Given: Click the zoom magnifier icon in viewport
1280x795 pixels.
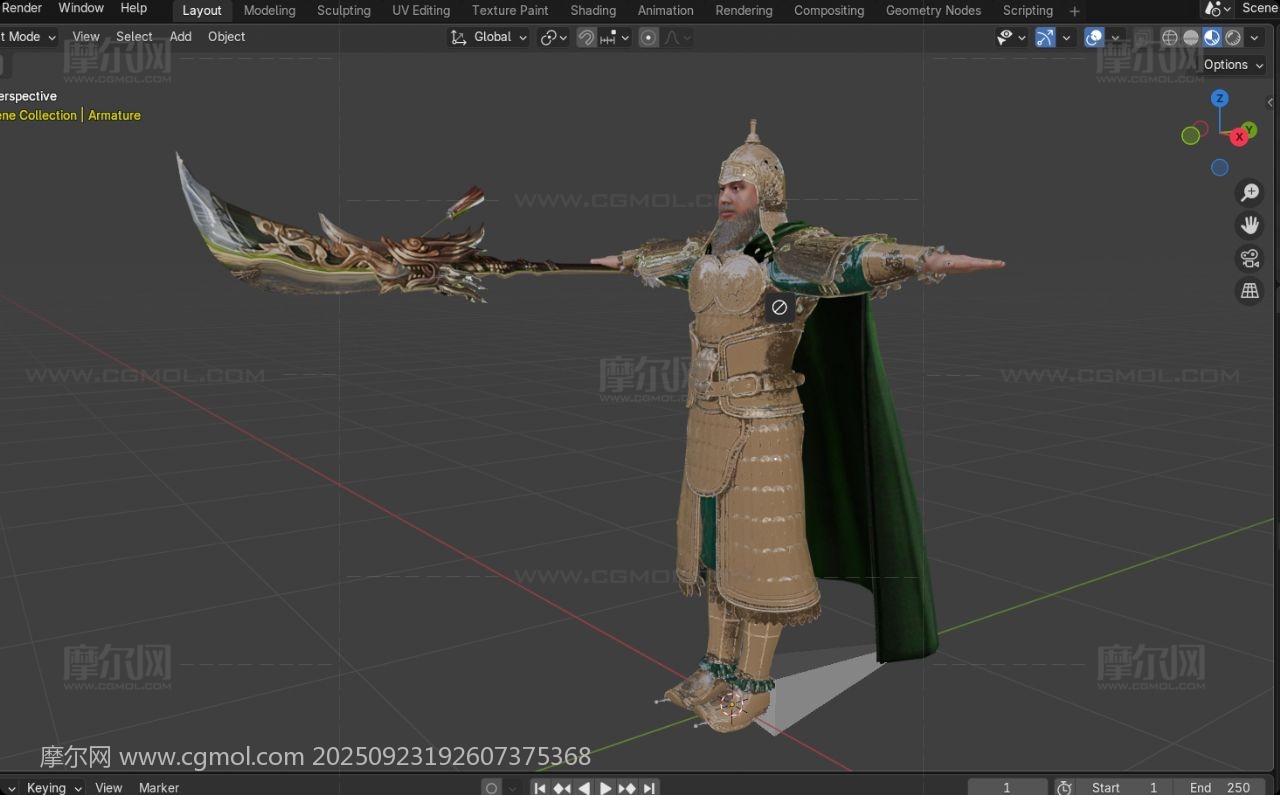Looking at the screenshot, I should coord(1249,193).
